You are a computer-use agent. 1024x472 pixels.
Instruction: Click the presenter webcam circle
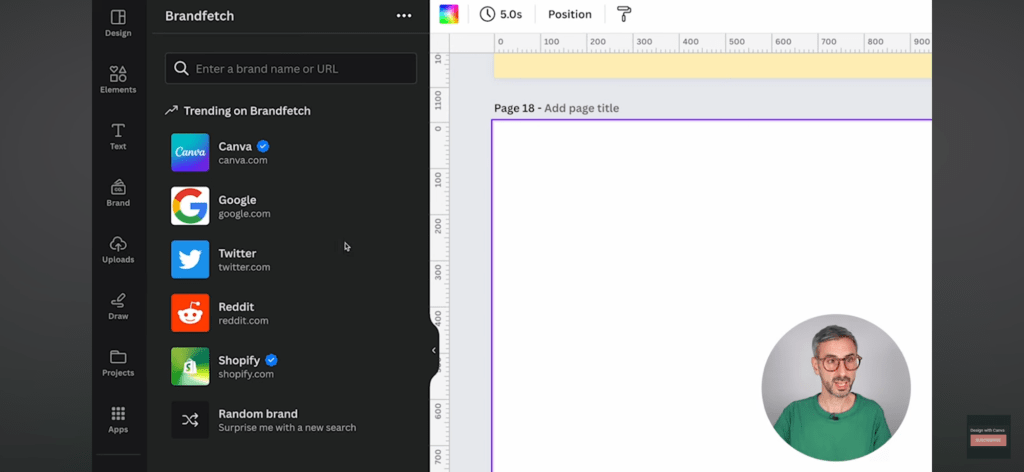(836, 388)
